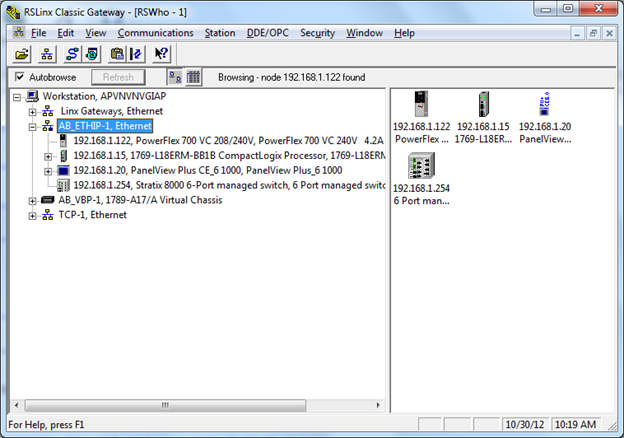Click the PowerFlex drive icon in tree
624x438 pixels.
point(63,141)
